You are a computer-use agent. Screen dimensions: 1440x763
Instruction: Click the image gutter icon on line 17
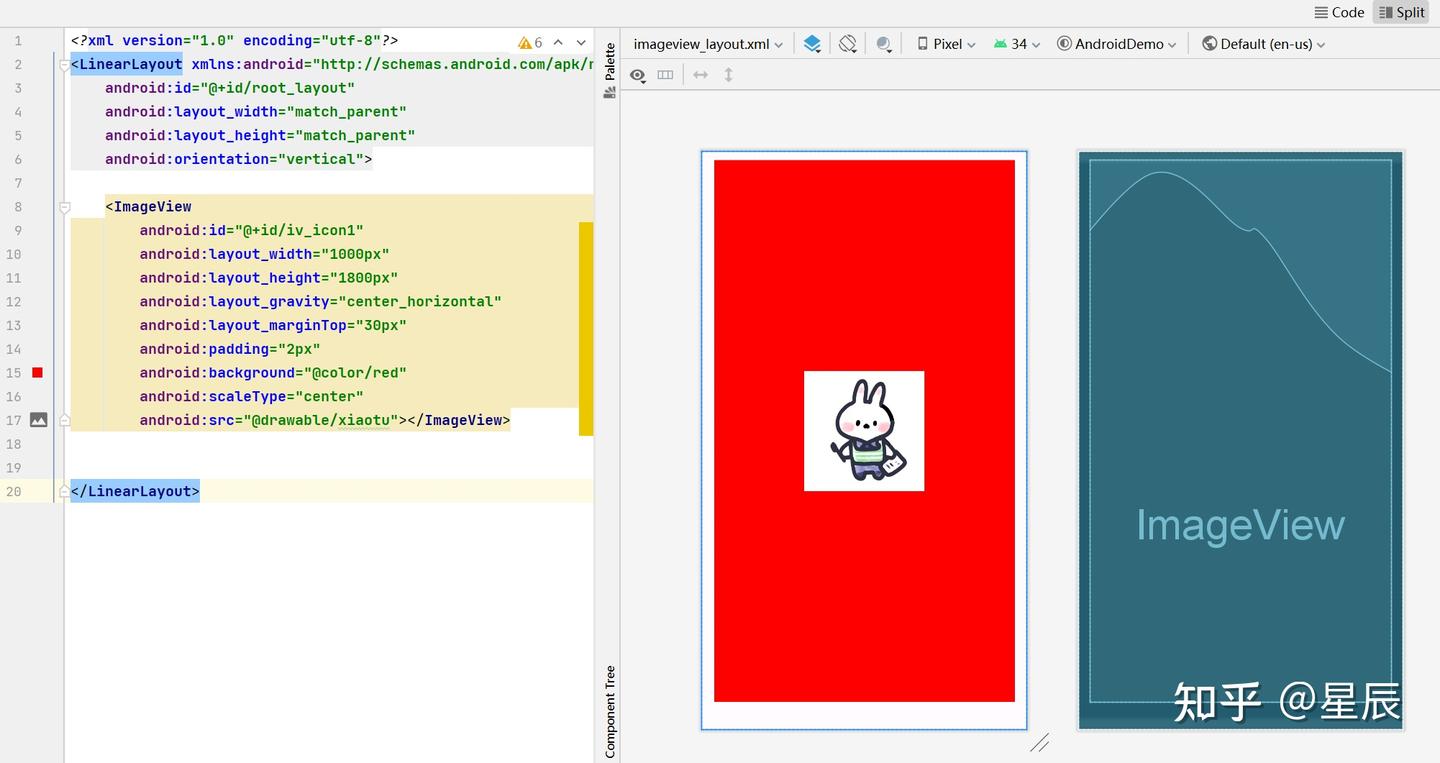tap(38, 420)
